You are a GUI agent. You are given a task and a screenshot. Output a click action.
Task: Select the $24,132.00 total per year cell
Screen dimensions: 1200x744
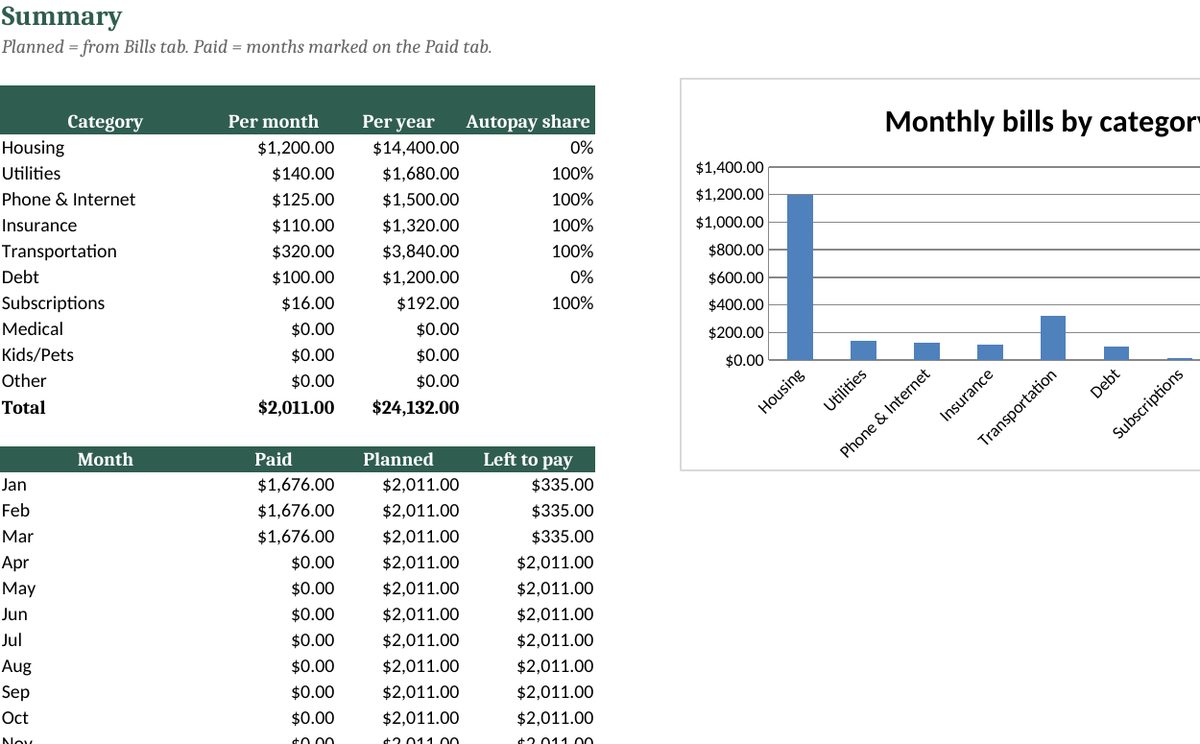[x=416, y=408]
